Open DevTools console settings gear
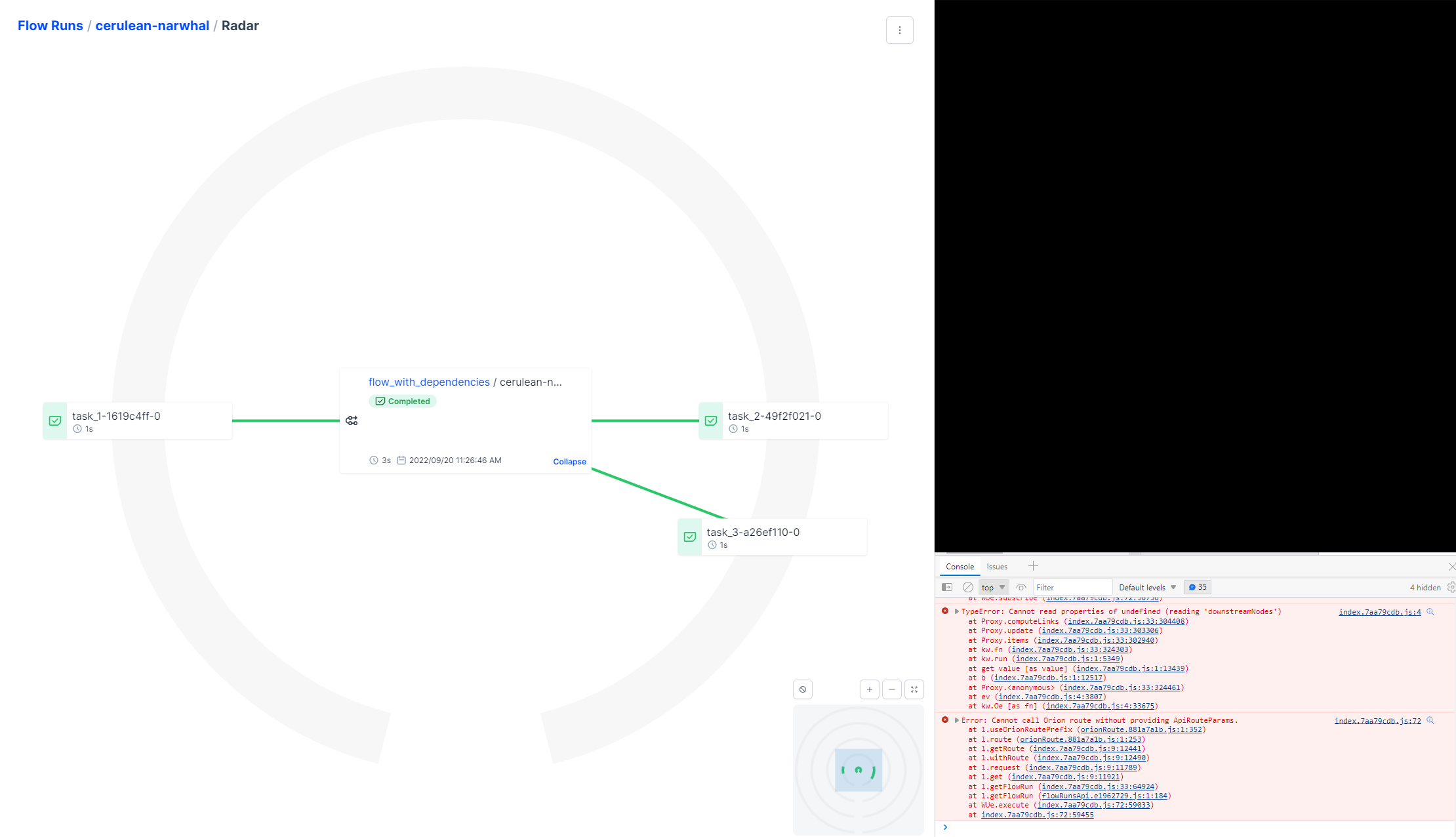The width and height of the screenshot is (1456, 837). [x=1450, y=587]
